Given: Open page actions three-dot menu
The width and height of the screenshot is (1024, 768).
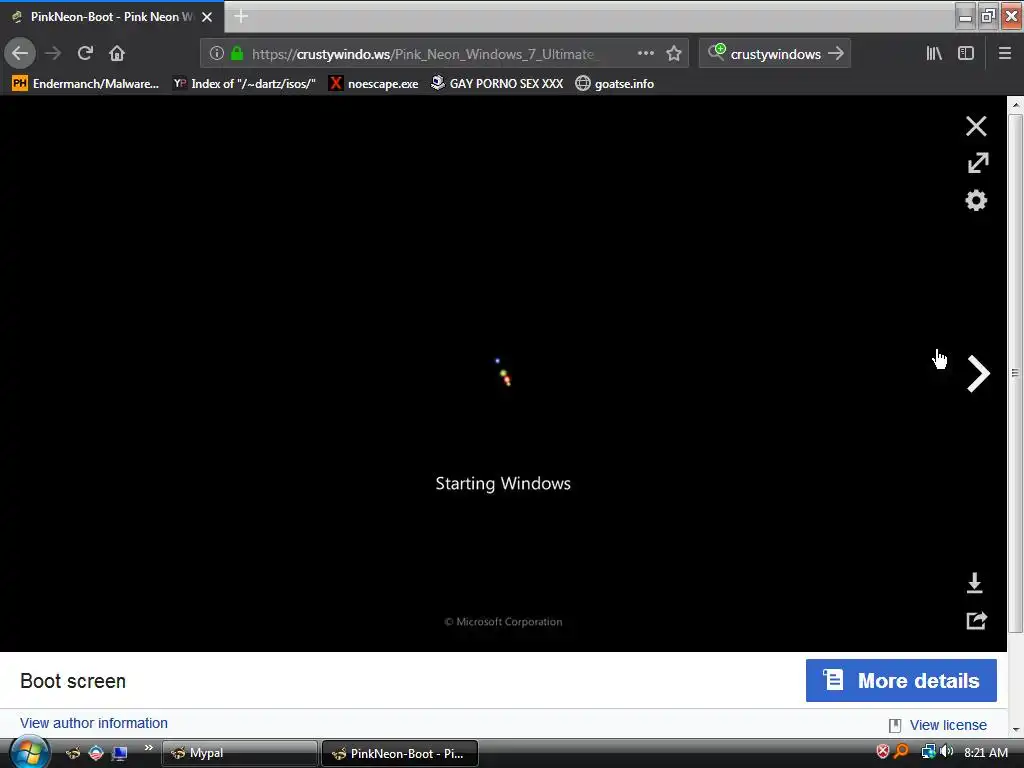Looking at the screenshot, I should (x=645, y=53).
